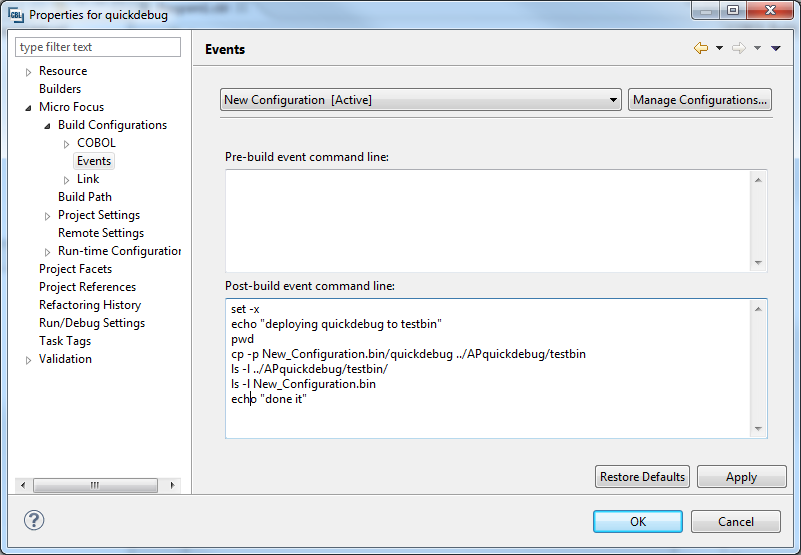Select Run/Debug Settings in the tree

point(92,323)
